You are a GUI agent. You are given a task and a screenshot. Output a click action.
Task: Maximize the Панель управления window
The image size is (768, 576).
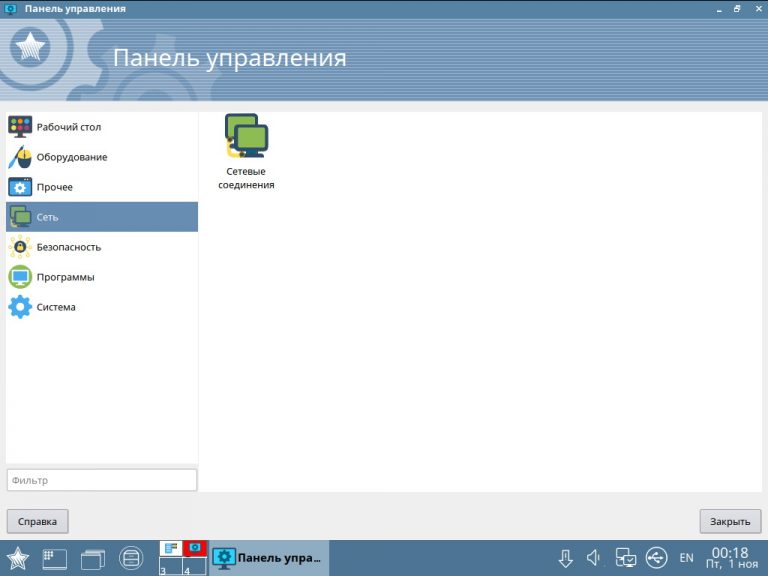click(x=737, y=9)
